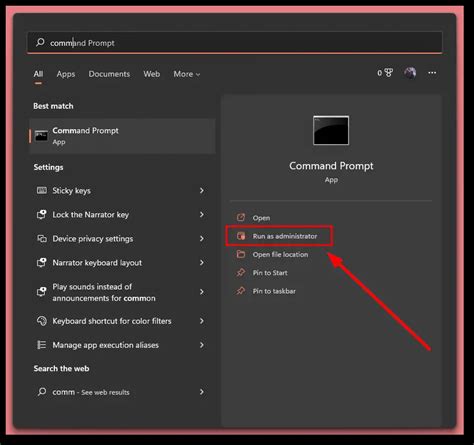The width and height of the screenshot is (474, 445).
Task: Click the search magnifier icon in search box
Action: click(x=40, y=42)
